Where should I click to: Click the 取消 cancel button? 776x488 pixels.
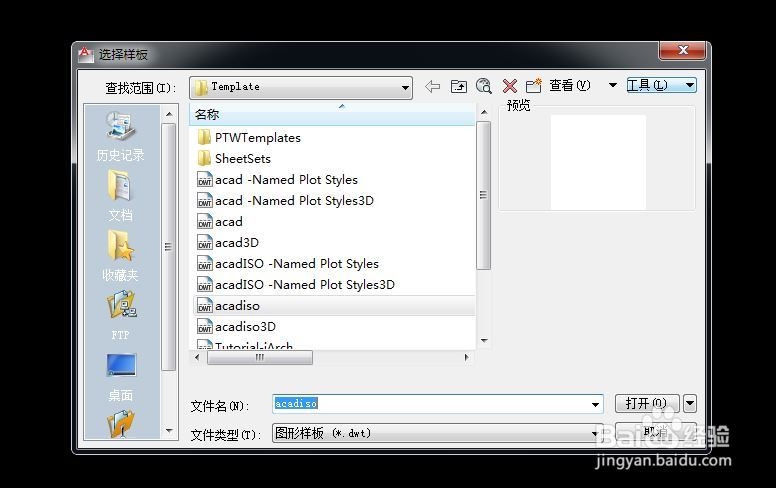656,432
